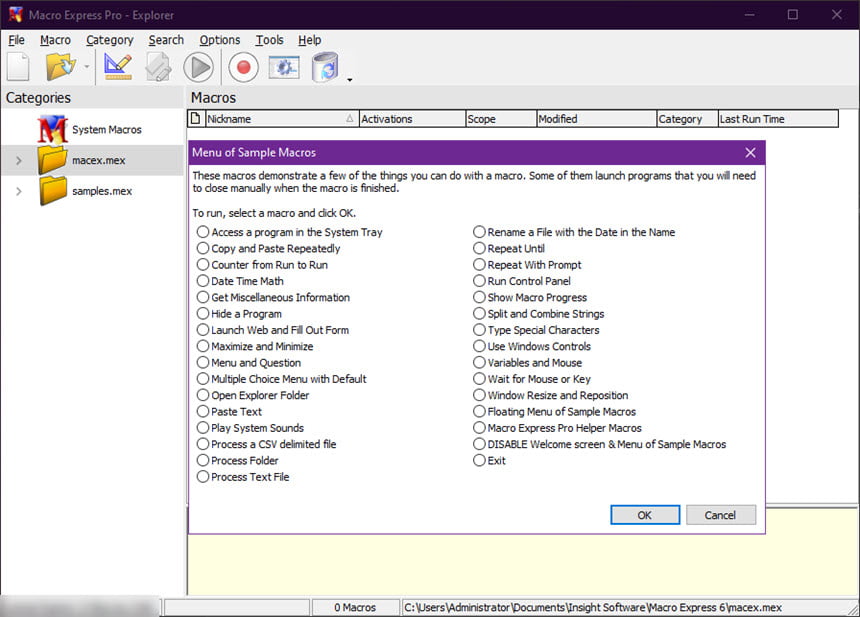Open the Category menu
Screen dimensions: 860x617
pyautogui.click(x=110, y=40)
